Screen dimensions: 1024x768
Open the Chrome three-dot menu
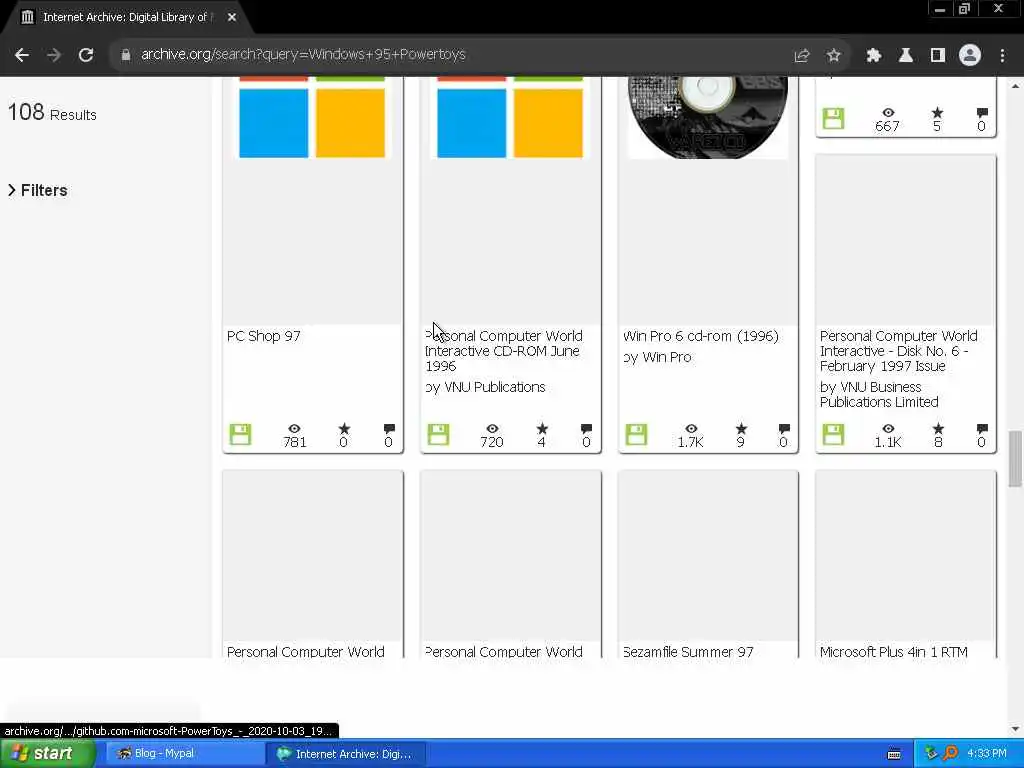pos(1002,56)
